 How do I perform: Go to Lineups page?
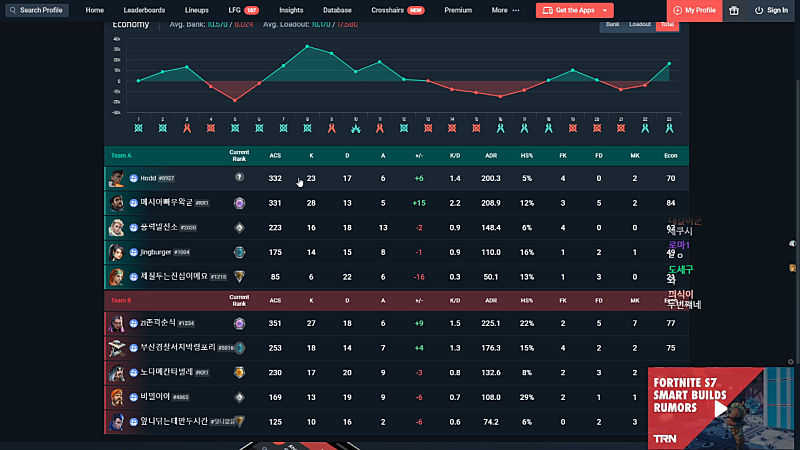[196, 10]
